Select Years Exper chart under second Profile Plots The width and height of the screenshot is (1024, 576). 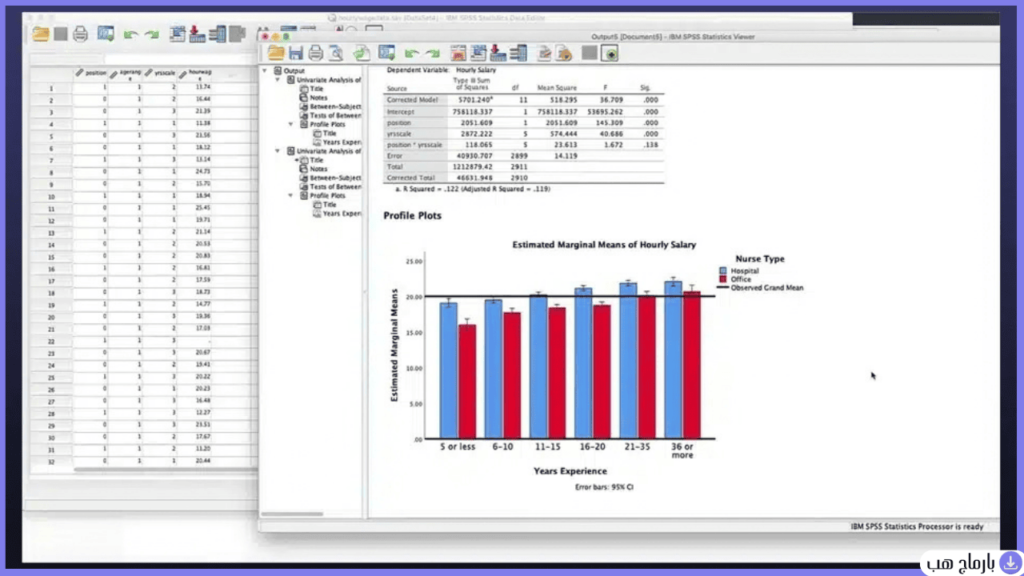[x=342, y=214]
